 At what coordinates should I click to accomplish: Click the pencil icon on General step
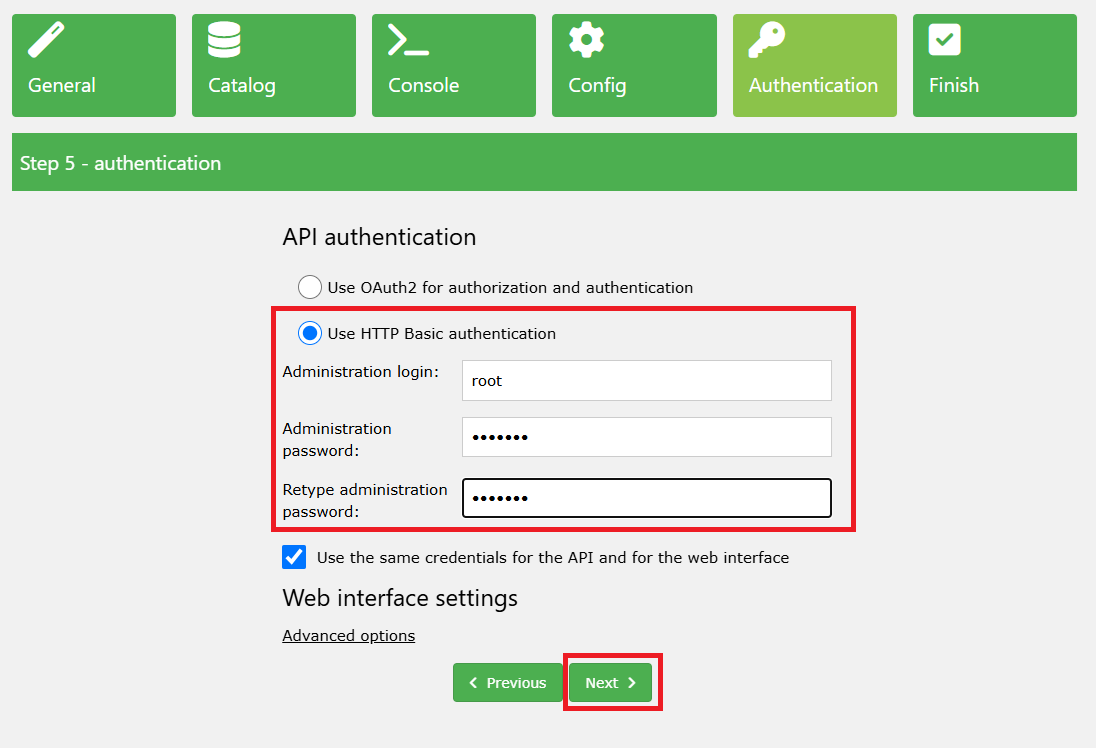[46, 39]
